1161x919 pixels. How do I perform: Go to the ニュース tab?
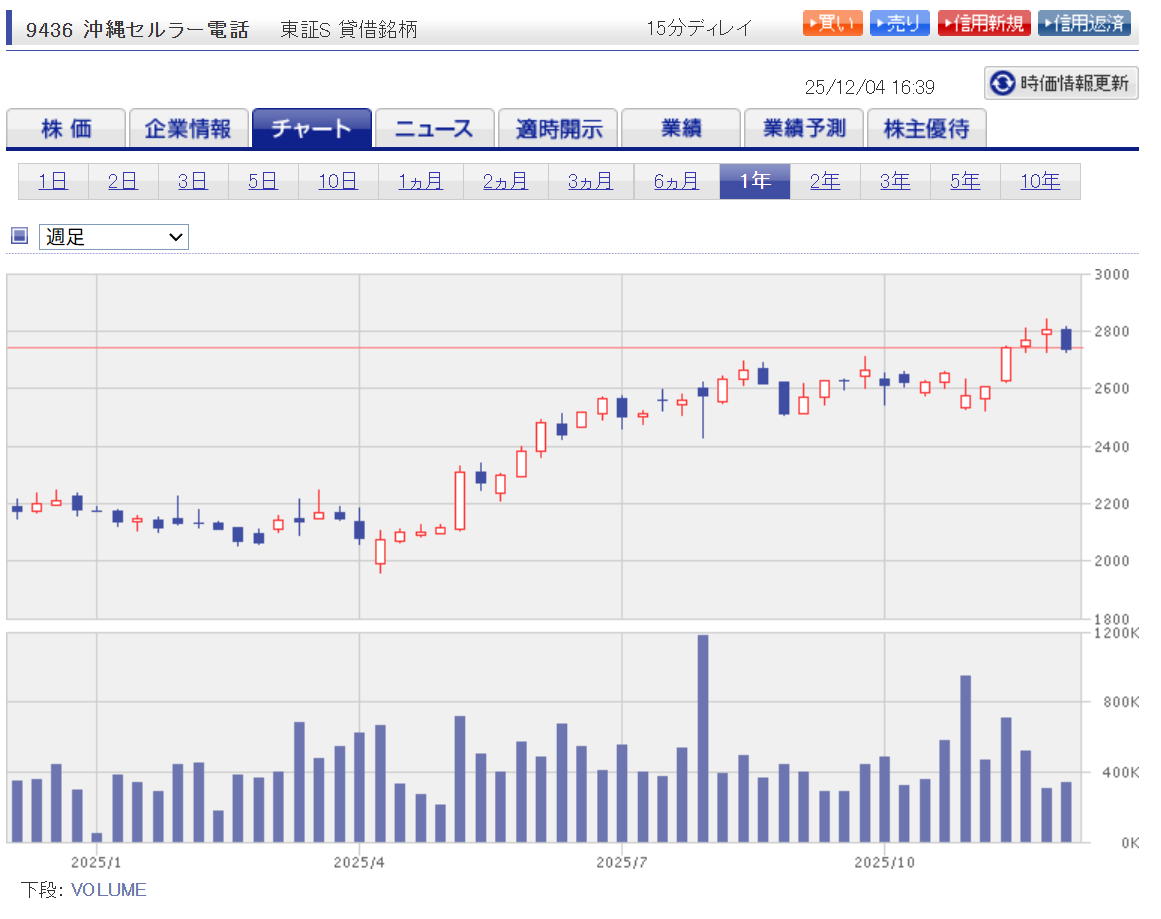pyautogui.click(x=434, y=129)
